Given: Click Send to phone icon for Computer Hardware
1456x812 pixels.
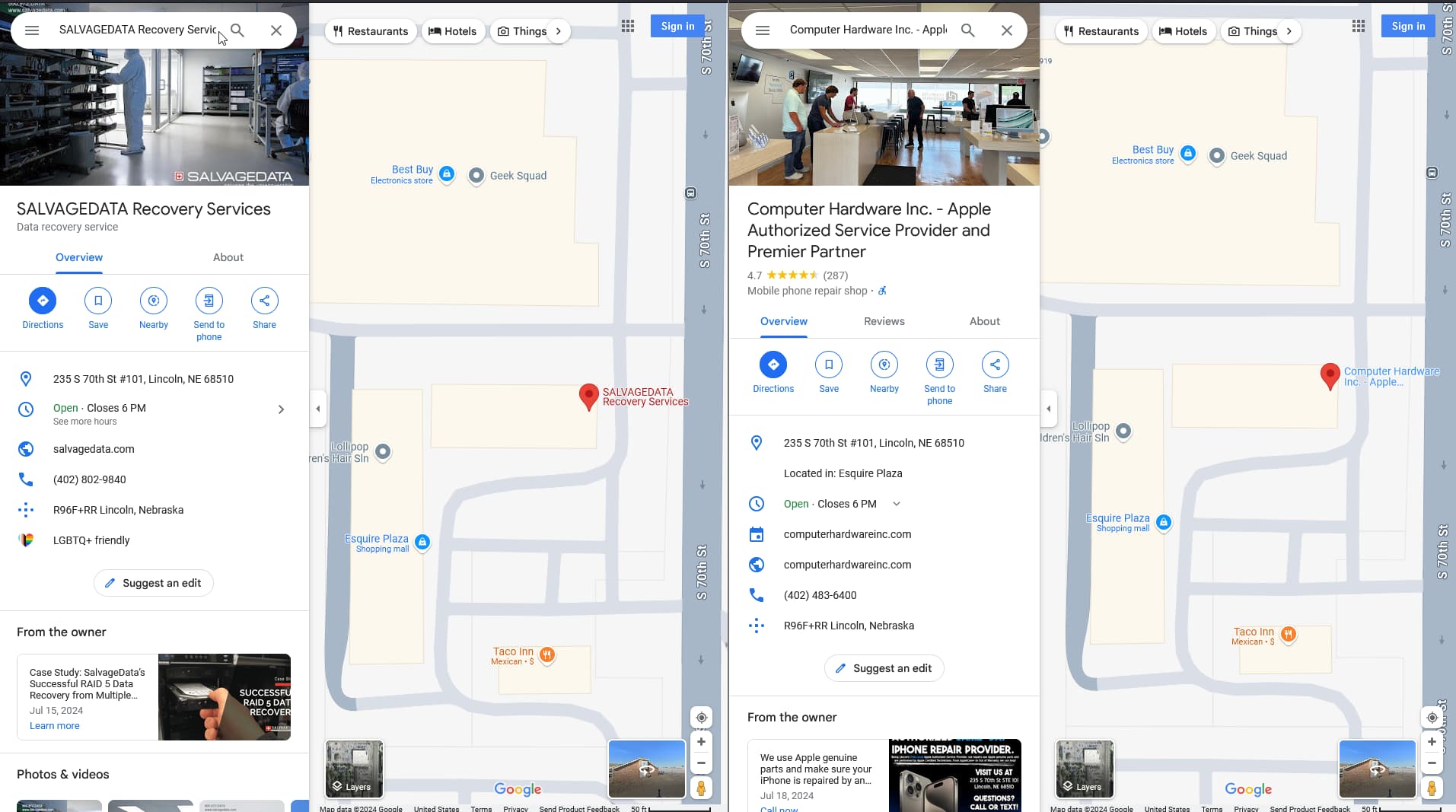Looking at the screenshot, I should click(940, 365).
